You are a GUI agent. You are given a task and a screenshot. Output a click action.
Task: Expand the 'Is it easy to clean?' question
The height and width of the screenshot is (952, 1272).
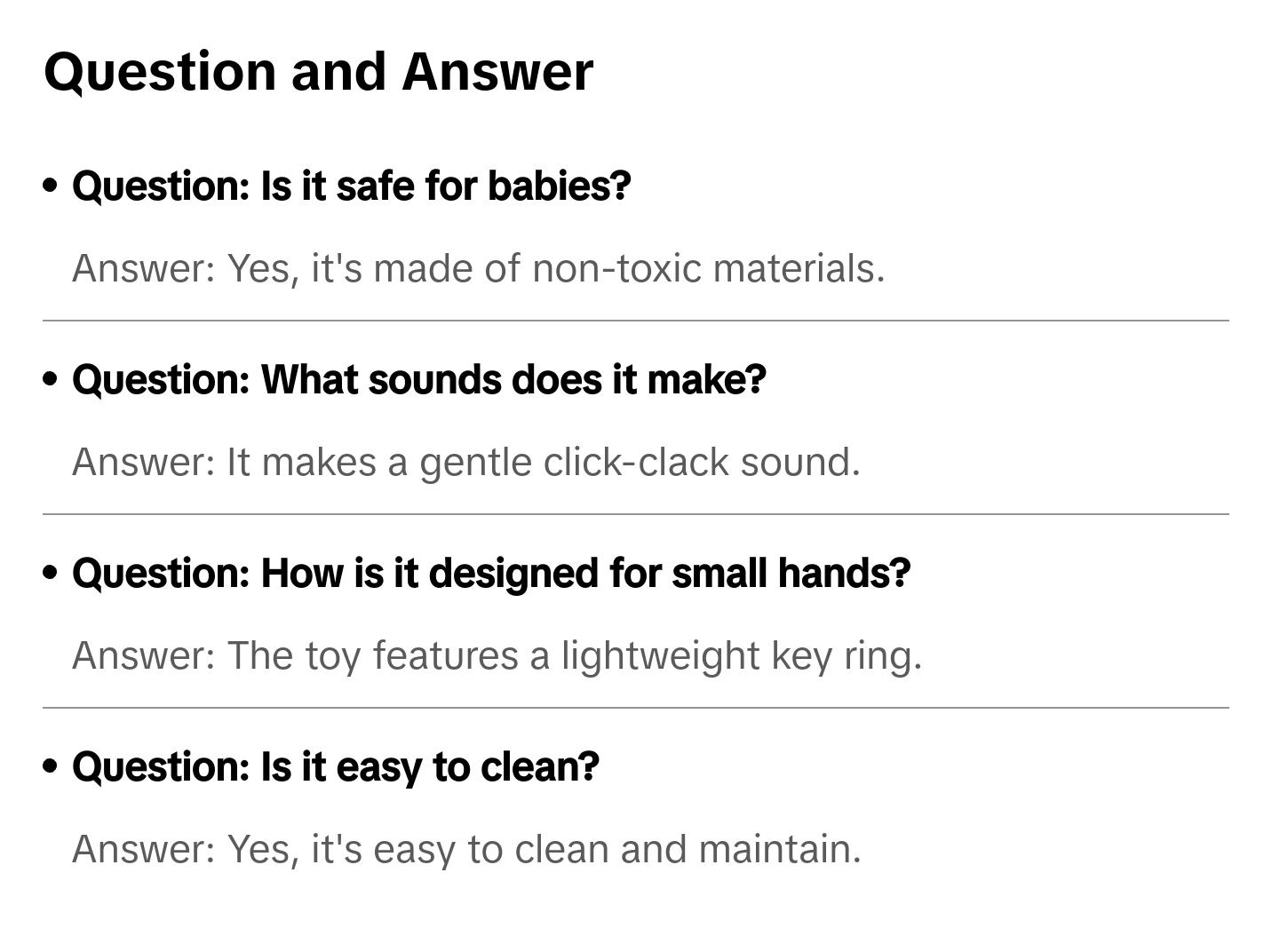pyautogui.click(x=335, y=767)
